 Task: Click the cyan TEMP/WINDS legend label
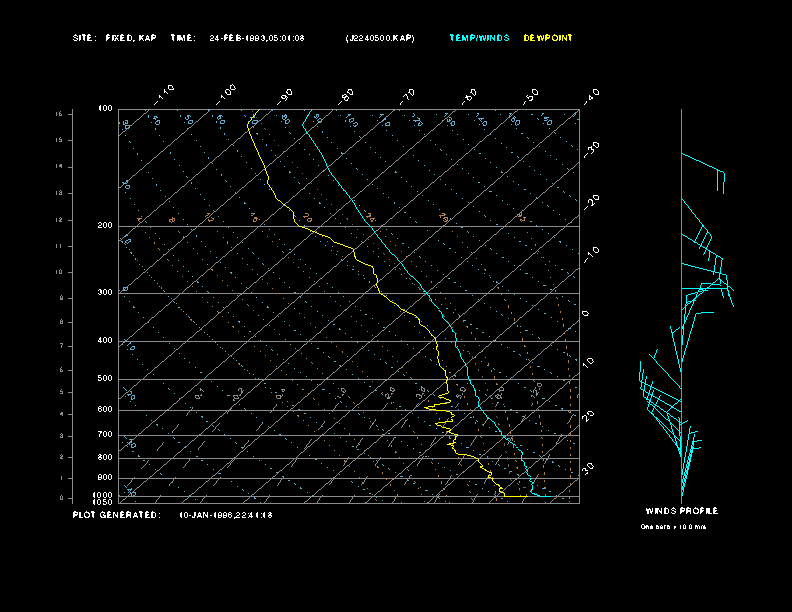479,38
